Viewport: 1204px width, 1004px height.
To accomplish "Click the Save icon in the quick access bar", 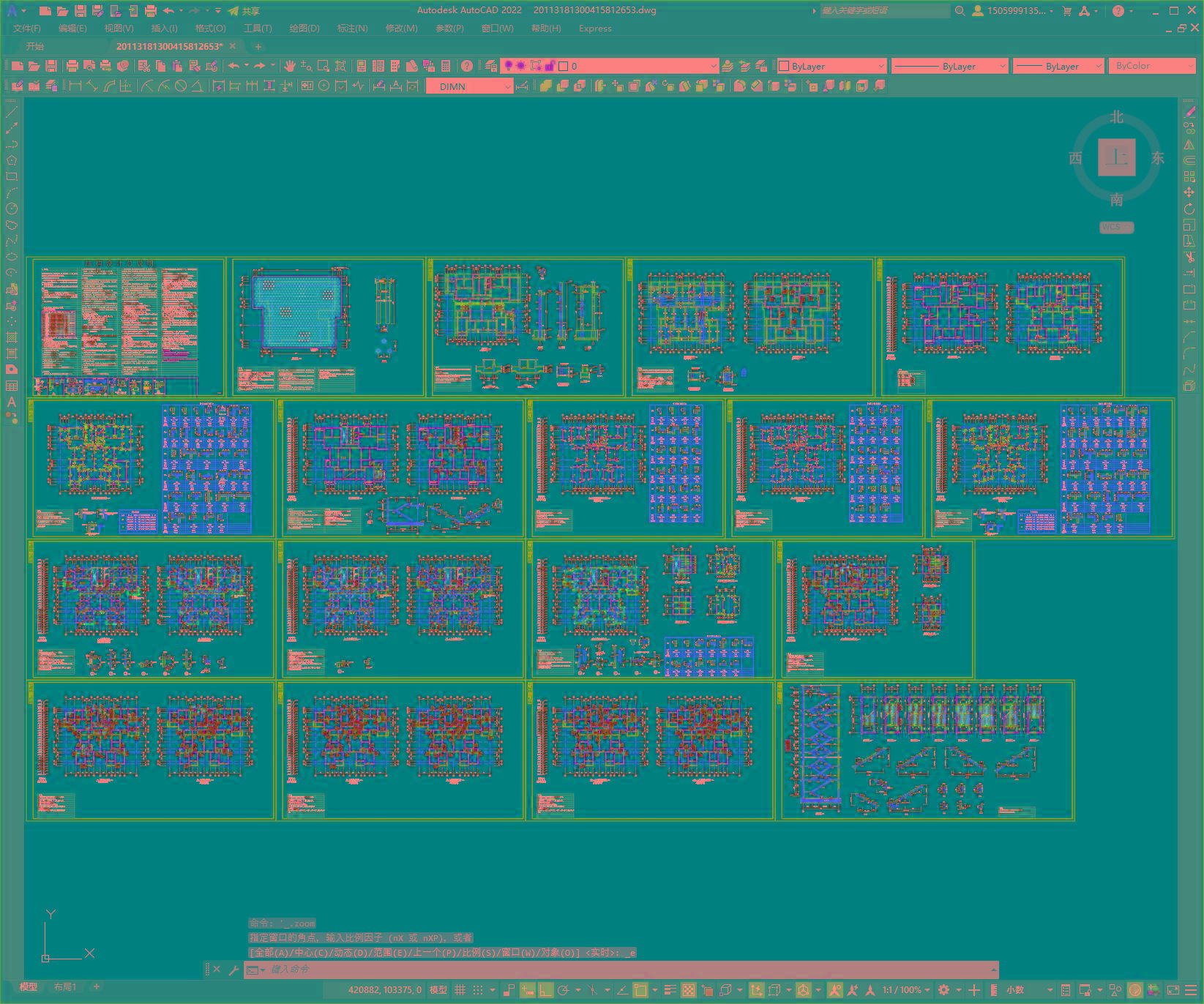I will (81, 11).
